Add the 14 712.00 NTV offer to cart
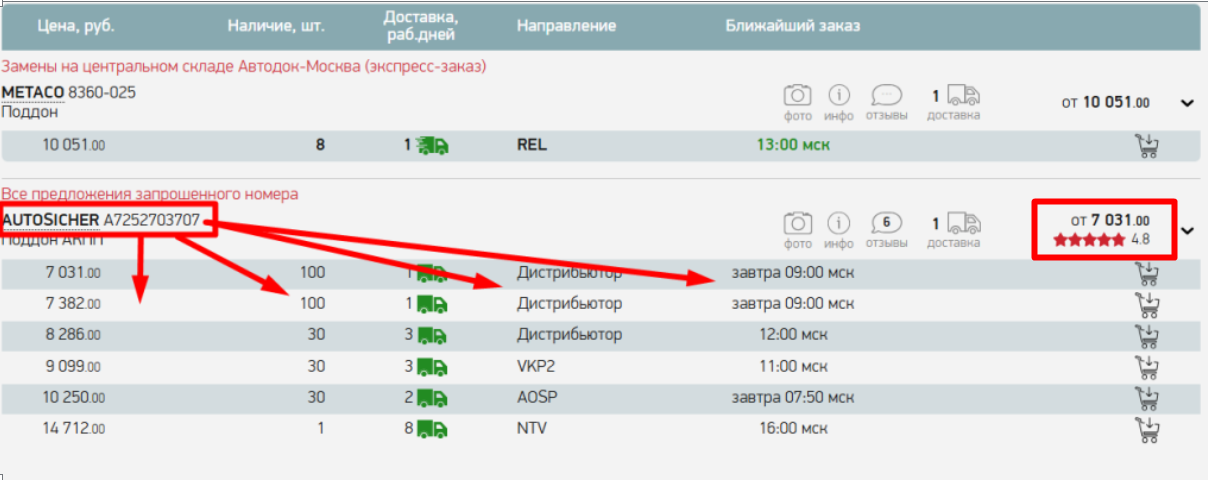 coord(1148,429)
